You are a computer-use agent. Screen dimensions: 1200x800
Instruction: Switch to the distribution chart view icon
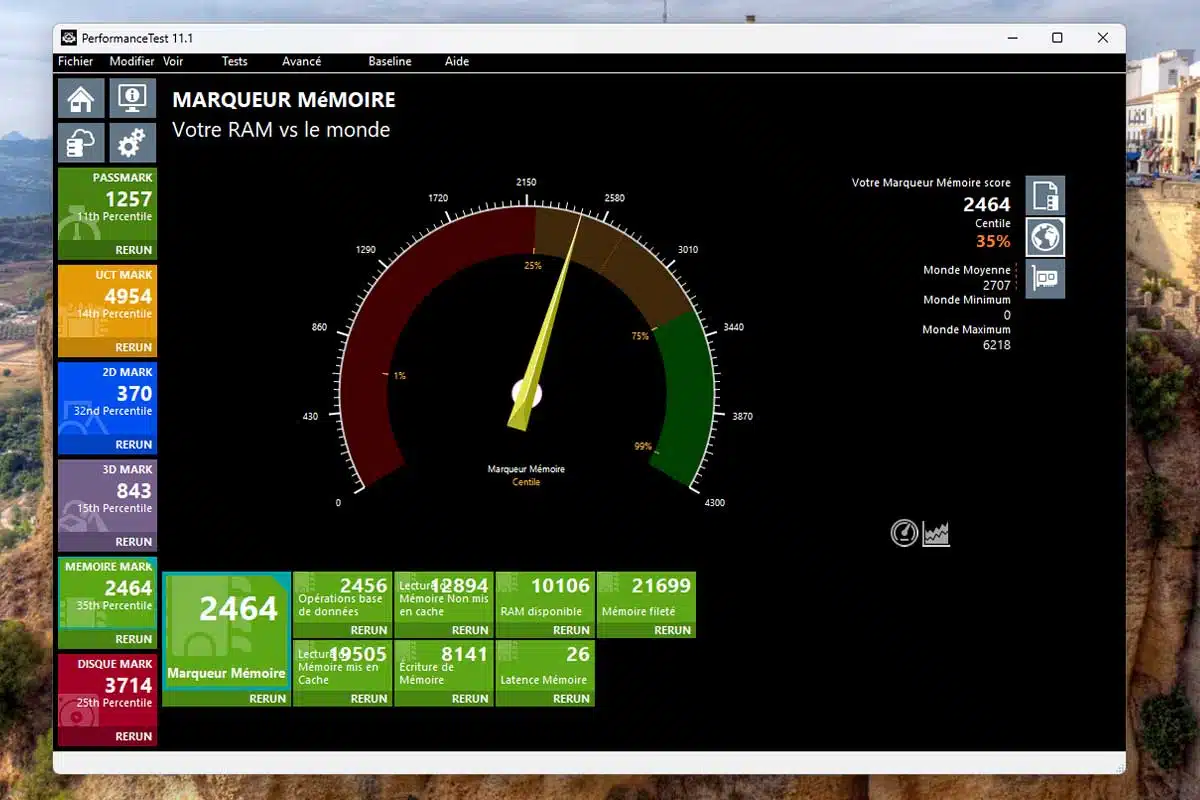(x=936, y=533)
